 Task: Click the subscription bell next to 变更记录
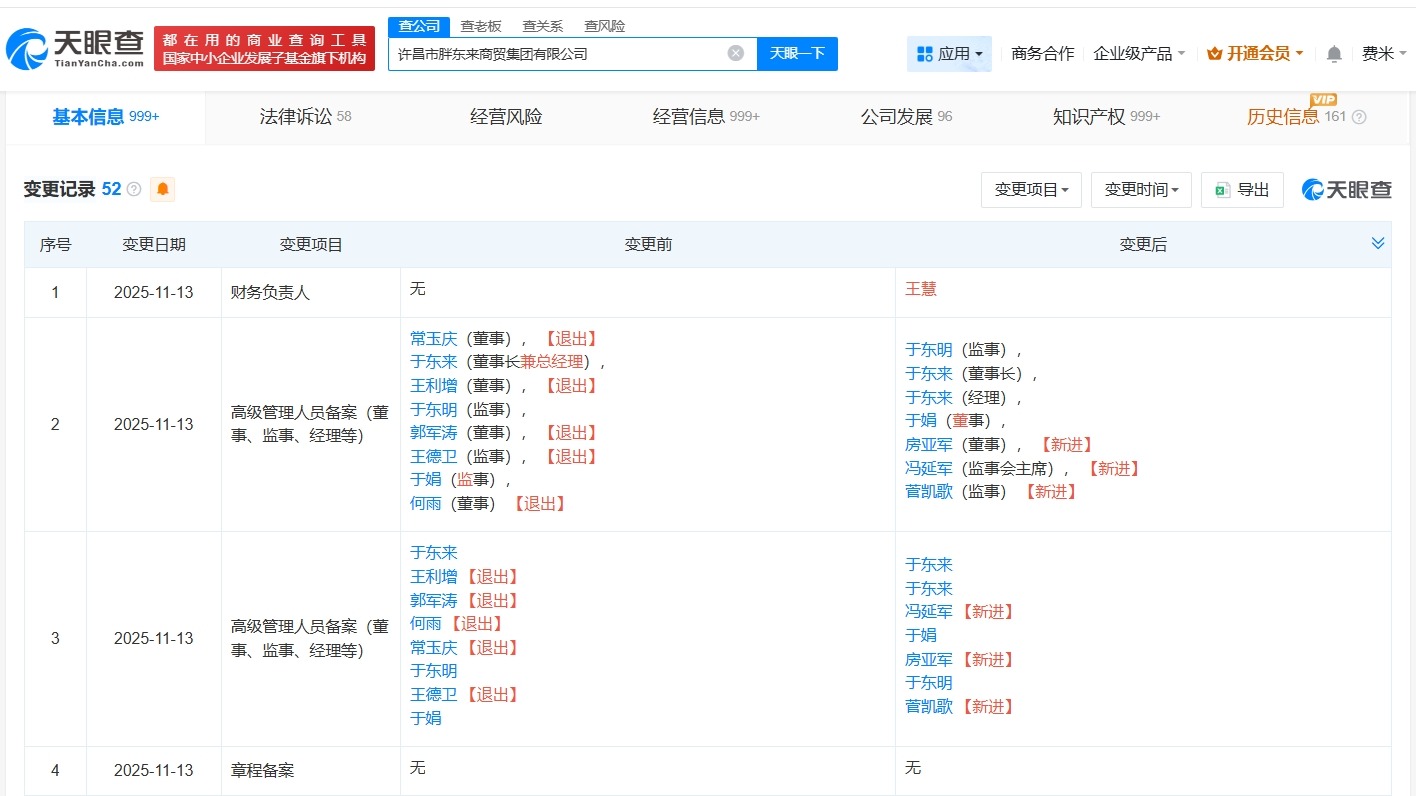(x=162, y=189)
